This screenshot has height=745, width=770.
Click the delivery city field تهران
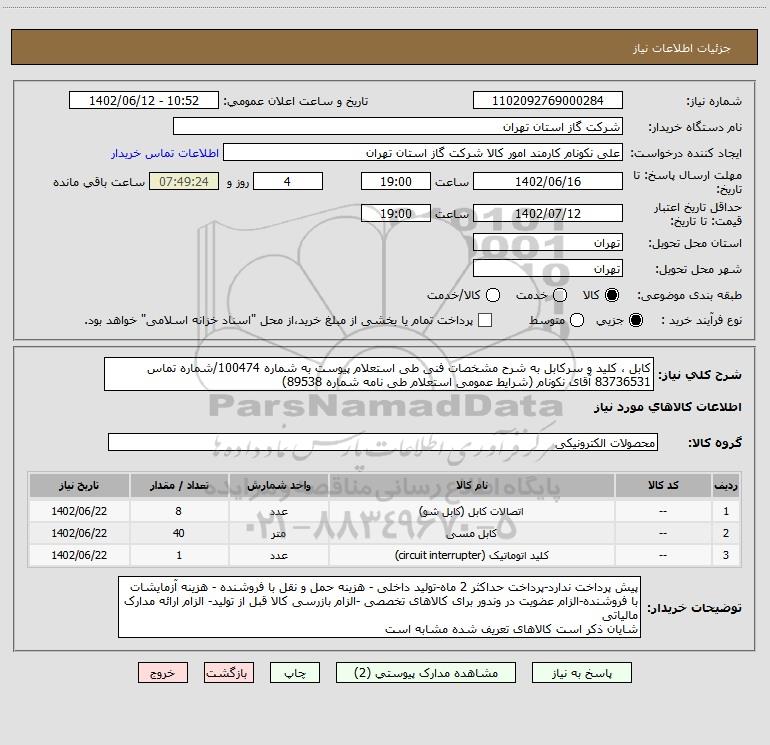tap(548, 269)
